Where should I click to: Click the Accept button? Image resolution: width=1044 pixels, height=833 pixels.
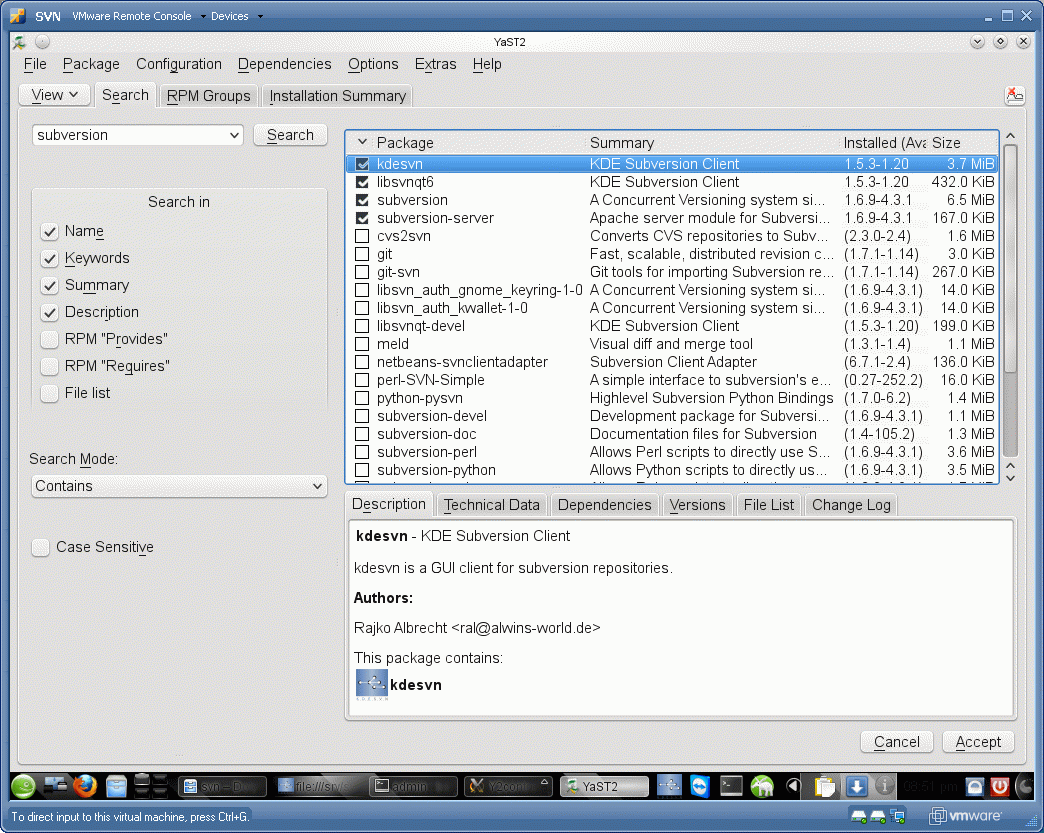[978, 742]
